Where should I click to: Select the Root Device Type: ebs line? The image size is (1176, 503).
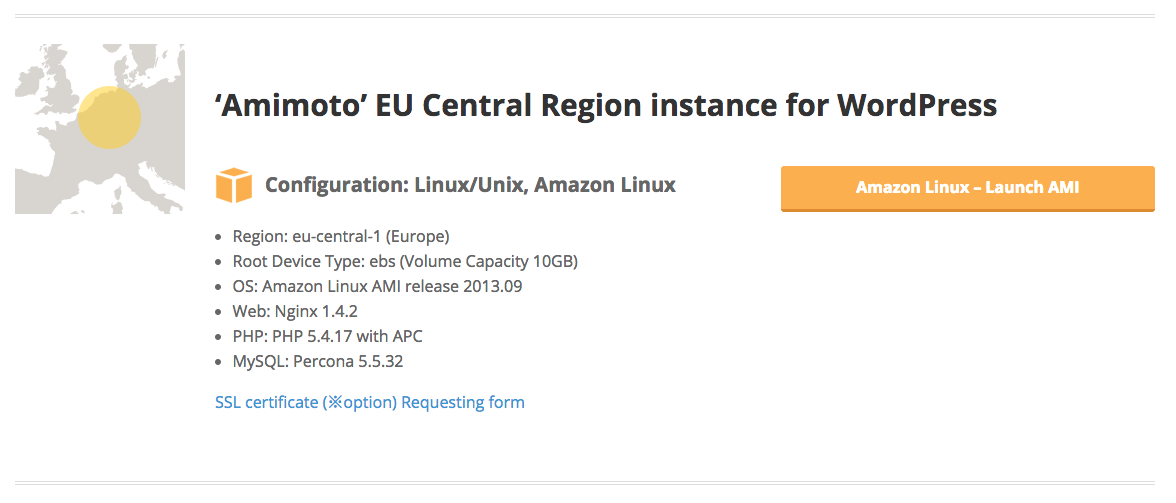tap(405, 262)
